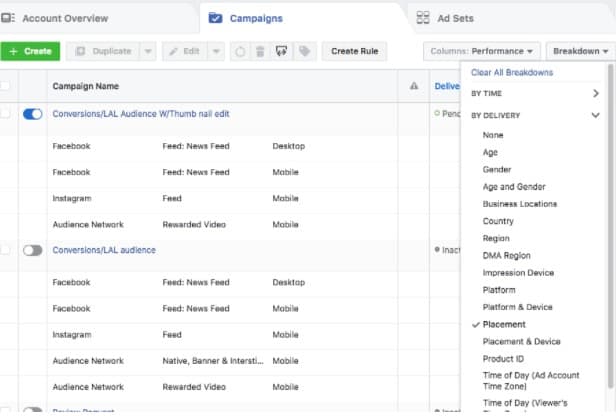Image resolution: width=616 pixels, height=416 pixels.
Task: Click the trash delete icon
Action: (x=260, y=51)
